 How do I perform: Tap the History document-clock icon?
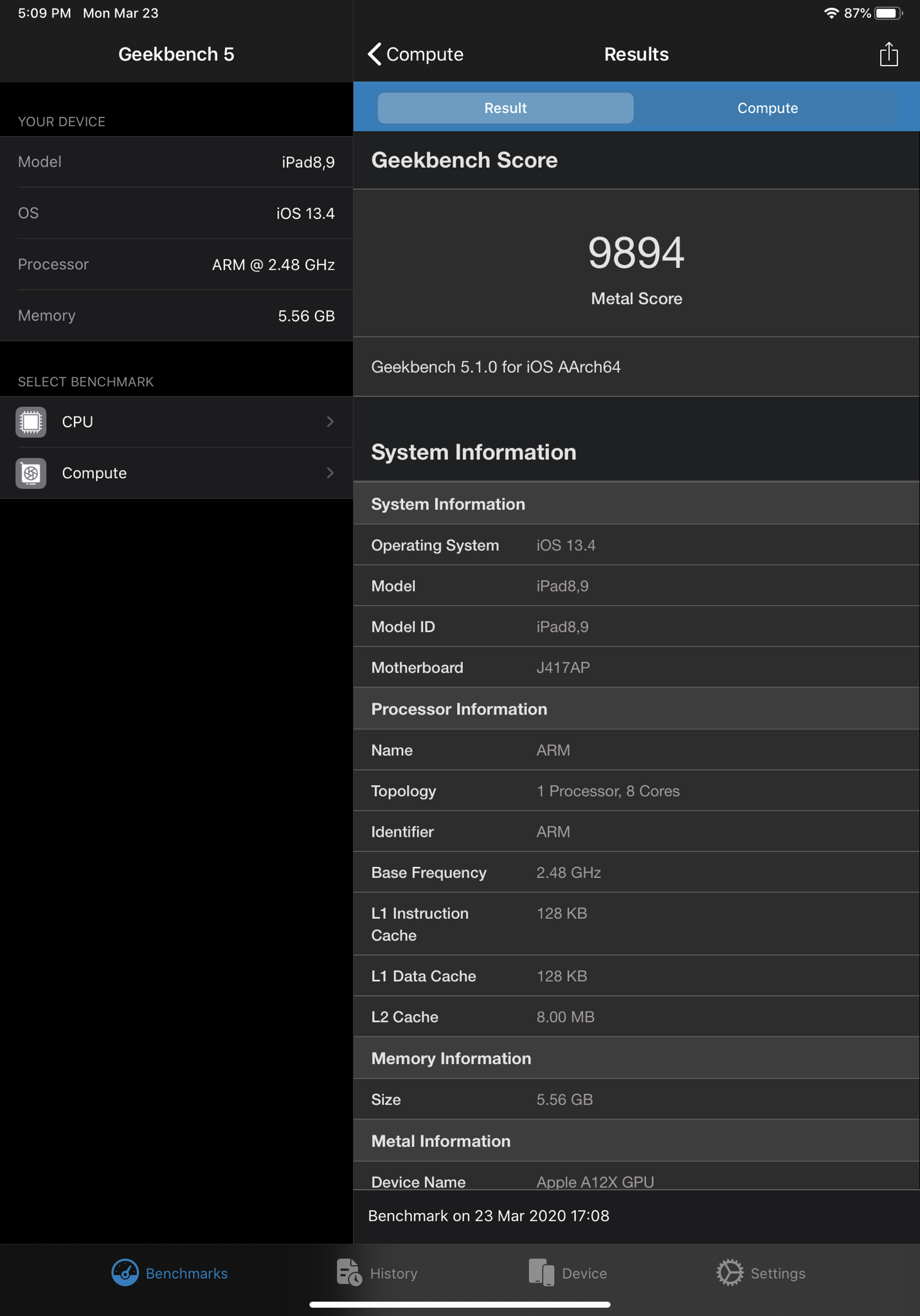pyautogui.click(x=349, y=1273)
